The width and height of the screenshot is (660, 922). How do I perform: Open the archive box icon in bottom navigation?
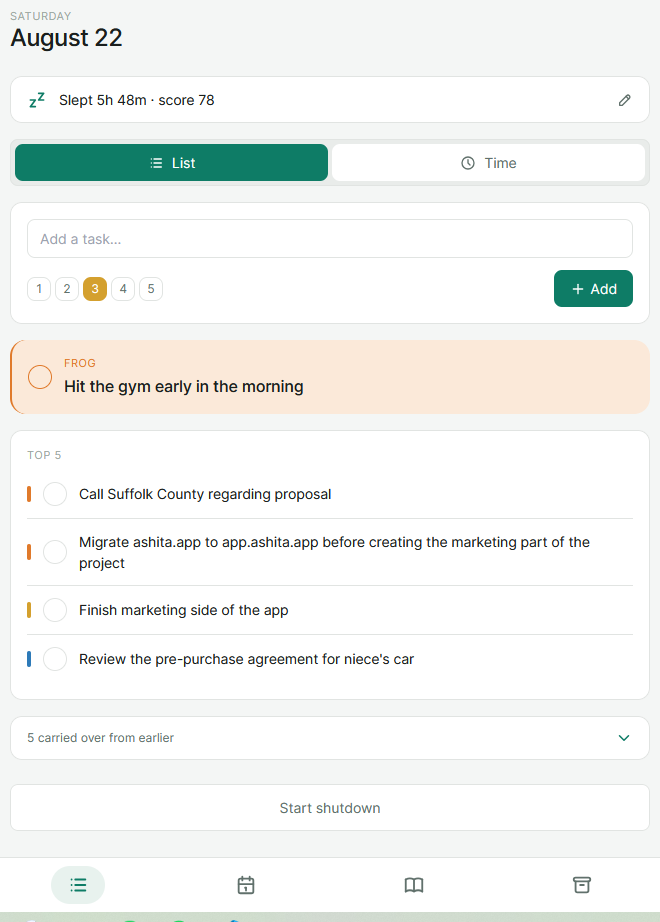click(581, 885)
